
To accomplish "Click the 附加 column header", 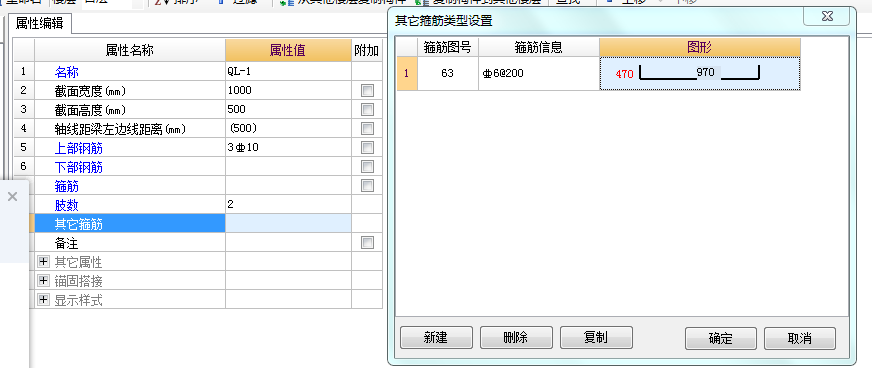I will pyautogui.click(x=366, y=51).
